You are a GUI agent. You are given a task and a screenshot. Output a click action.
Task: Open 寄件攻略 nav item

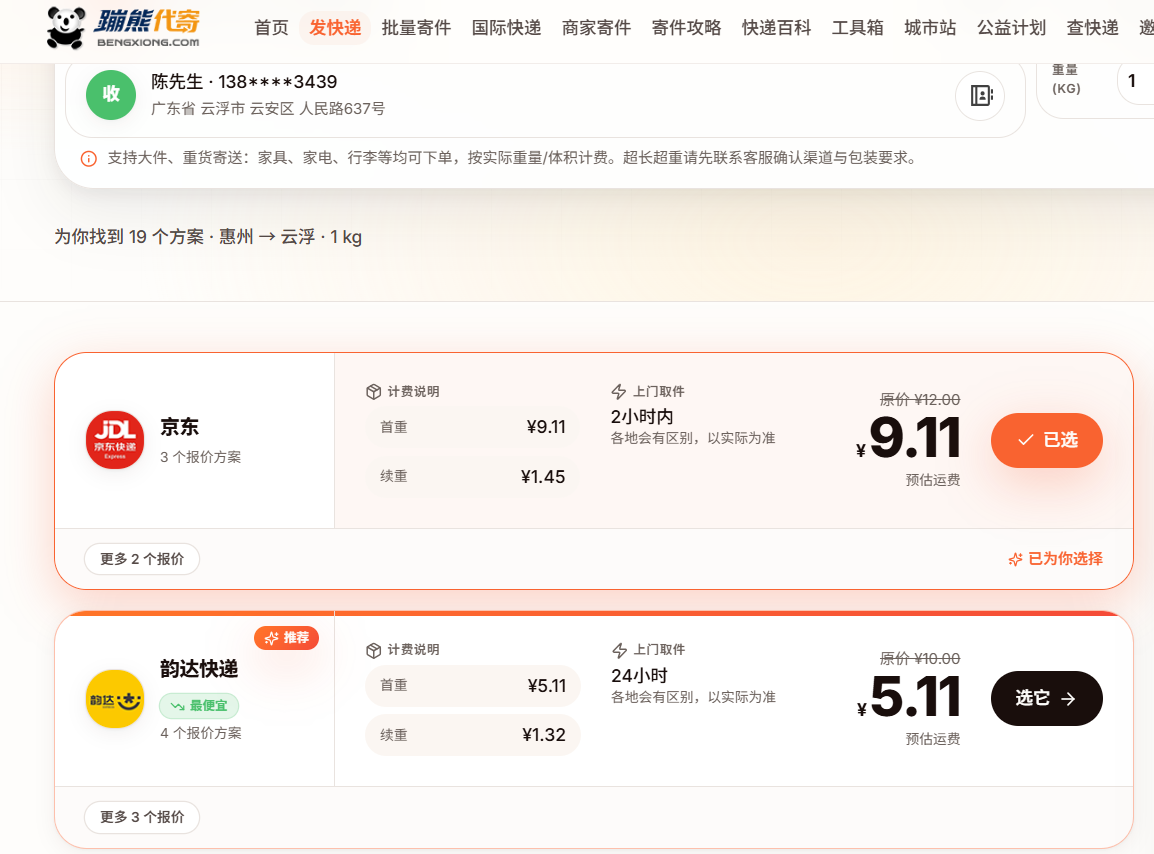[686, 28]
